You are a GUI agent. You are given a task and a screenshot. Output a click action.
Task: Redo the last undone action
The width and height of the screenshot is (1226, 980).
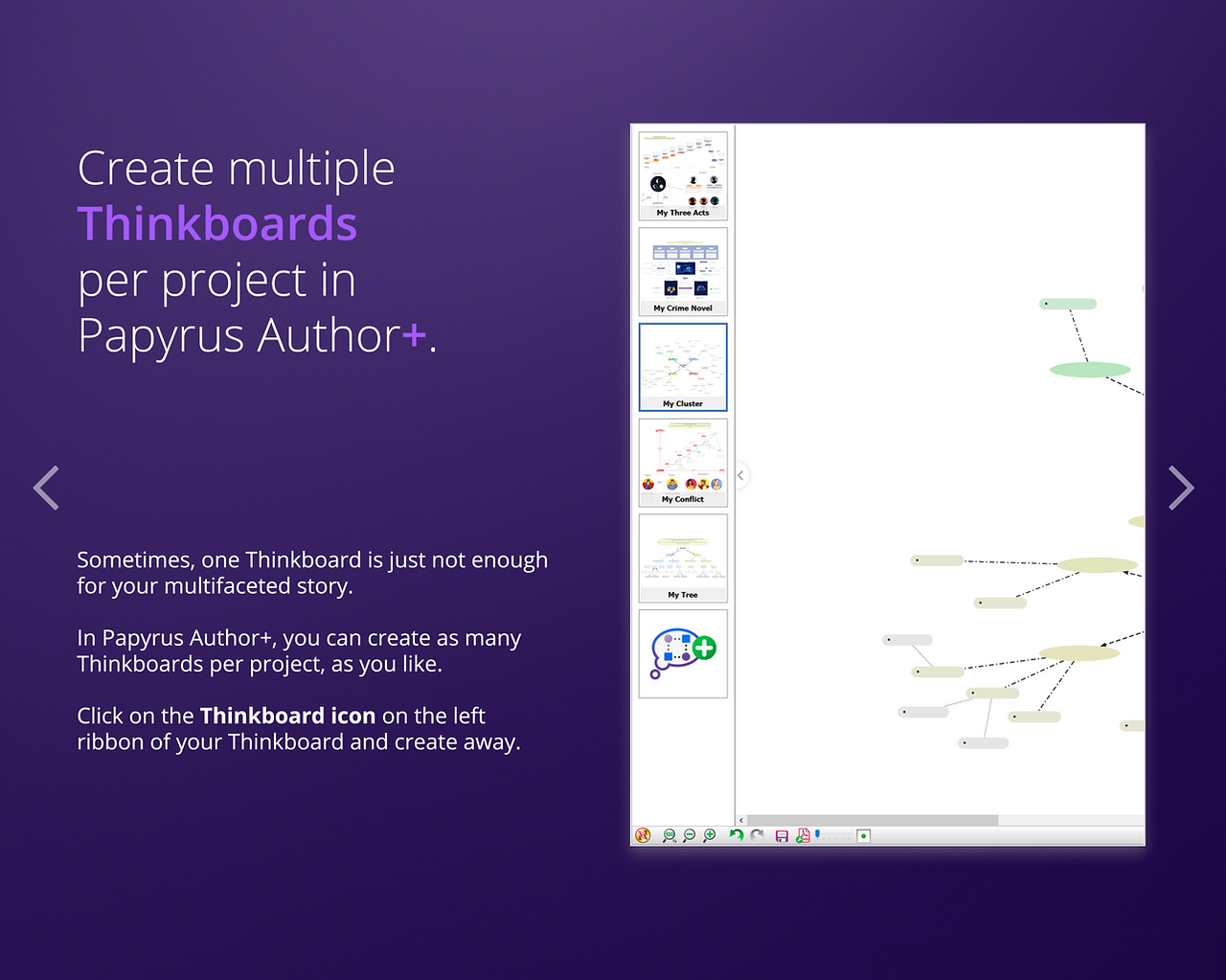pos(757,835)
